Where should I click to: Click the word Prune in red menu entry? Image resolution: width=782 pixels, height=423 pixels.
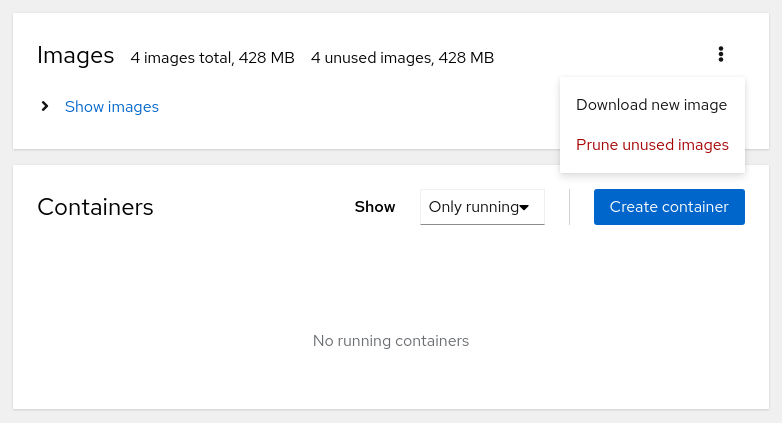click(x=597, y=145)
